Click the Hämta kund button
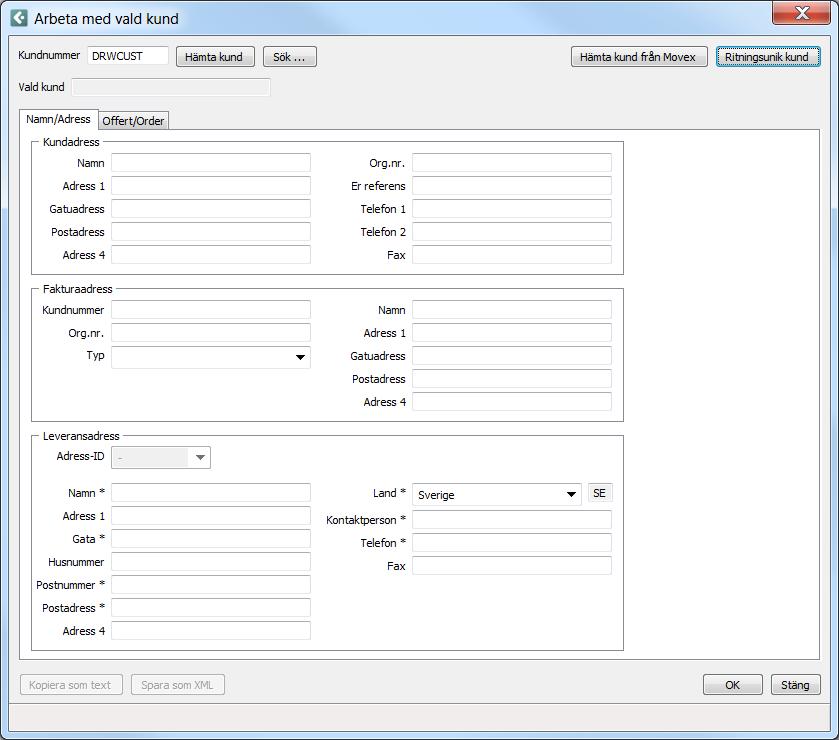 coord(215,57)
